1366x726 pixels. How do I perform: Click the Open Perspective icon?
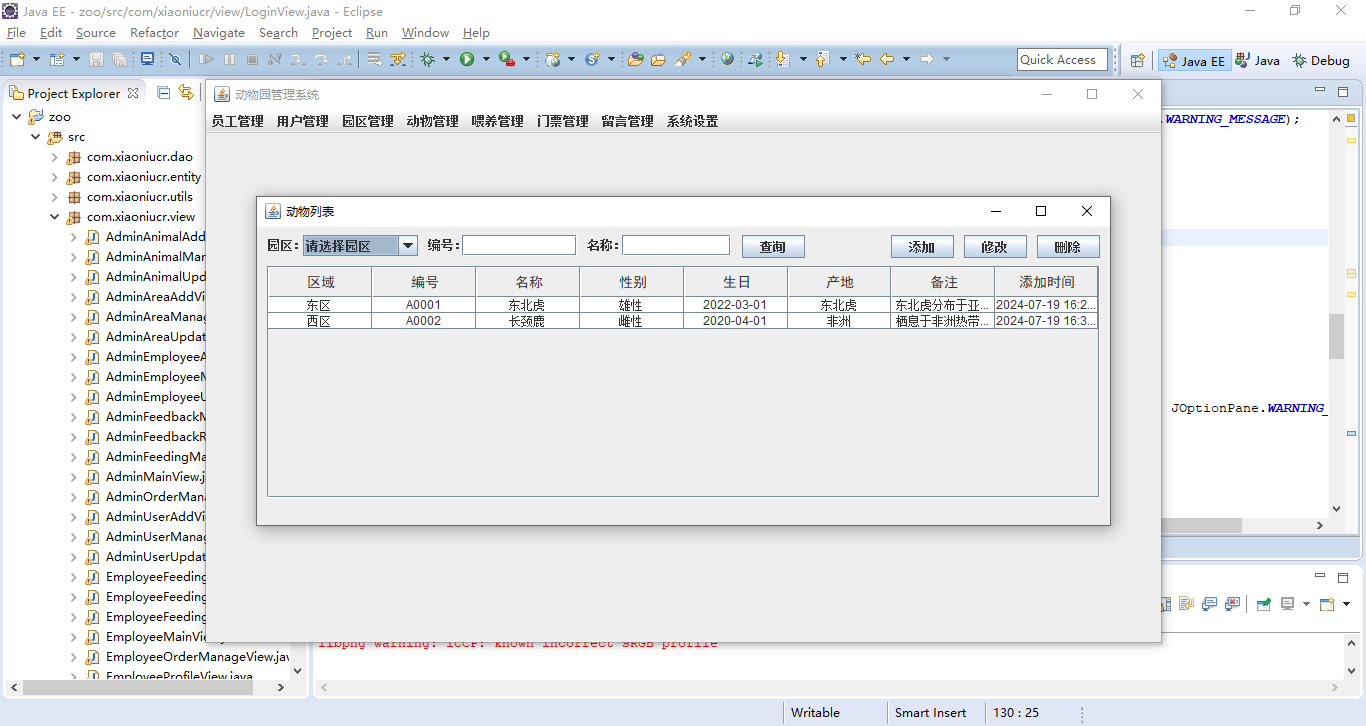(1137, 60)
